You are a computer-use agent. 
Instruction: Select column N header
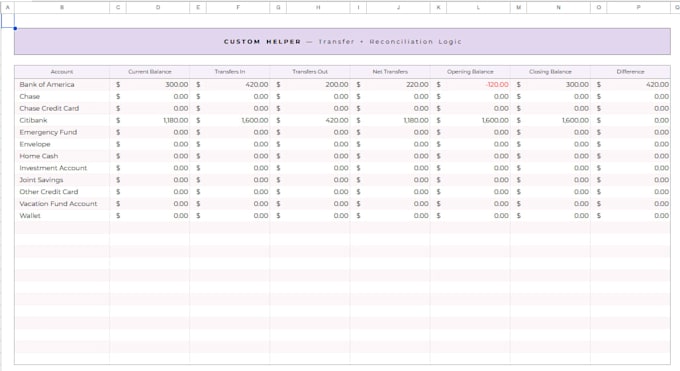pos(559,7)
